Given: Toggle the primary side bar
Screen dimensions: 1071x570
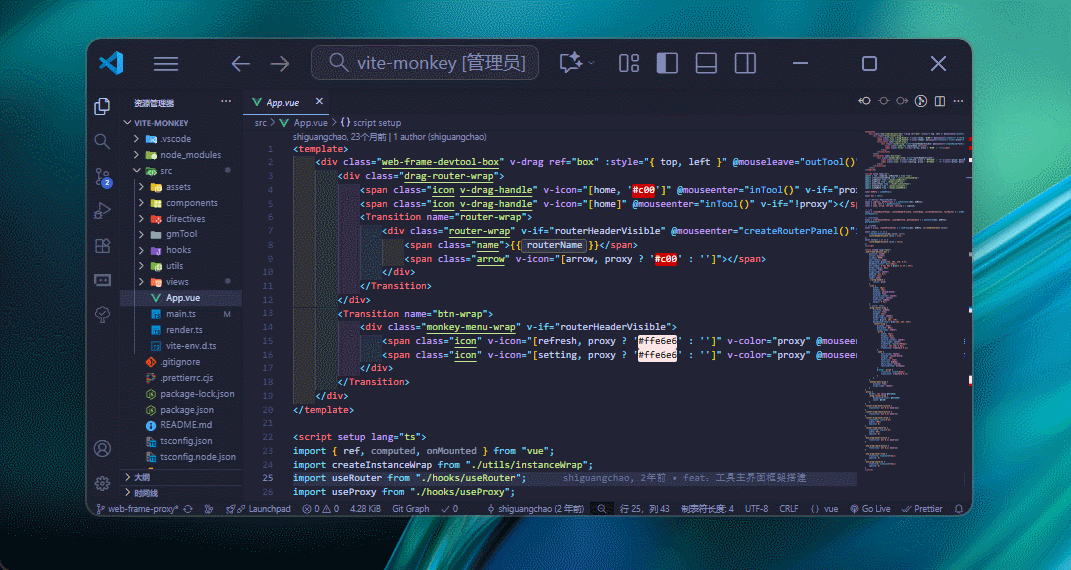Looking at the screenshot, I should tap(667, 63).
